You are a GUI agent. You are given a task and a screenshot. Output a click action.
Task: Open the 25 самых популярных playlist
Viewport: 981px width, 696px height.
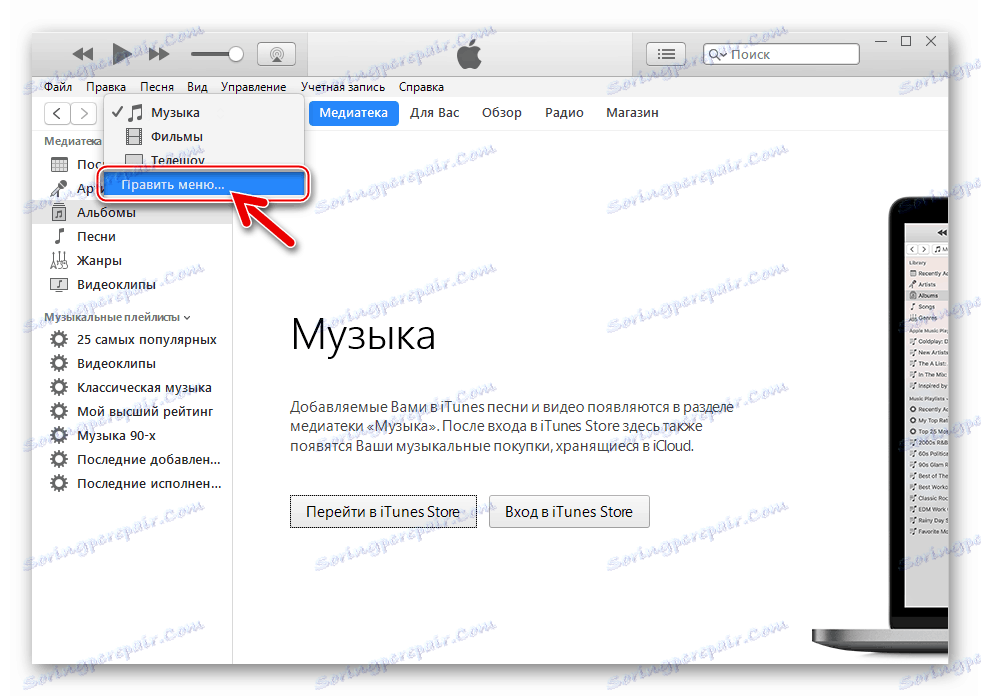[132, 340]
